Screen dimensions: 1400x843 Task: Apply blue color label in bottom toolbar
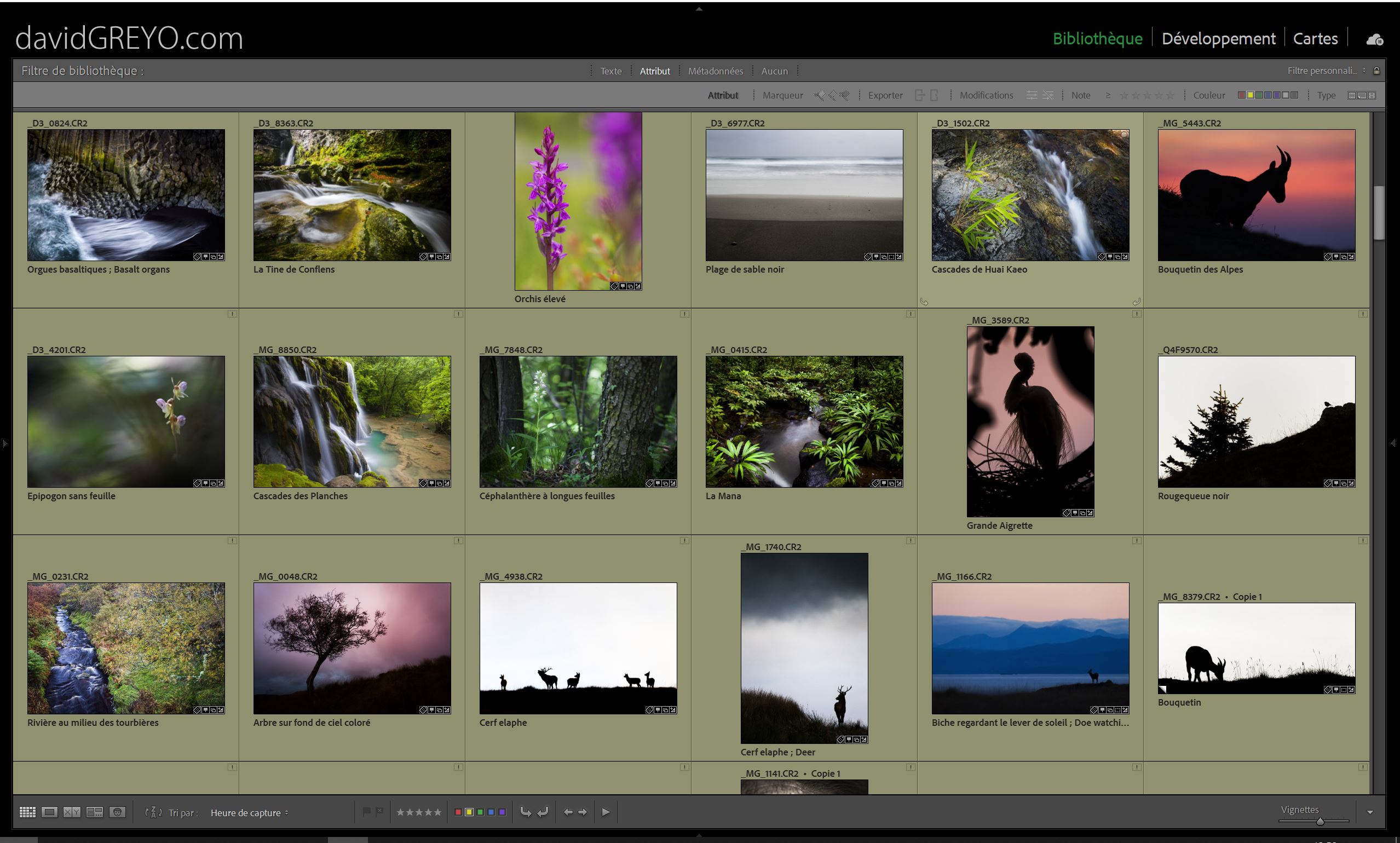click(x=491, y=812)
